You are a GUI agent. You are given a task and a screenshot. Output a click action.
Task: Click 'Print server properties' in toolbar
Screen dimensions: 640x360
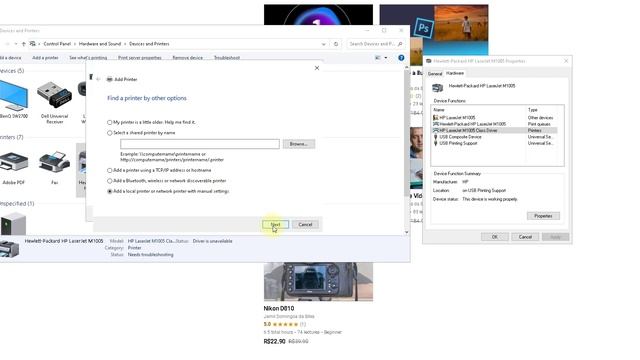[140, 58]
